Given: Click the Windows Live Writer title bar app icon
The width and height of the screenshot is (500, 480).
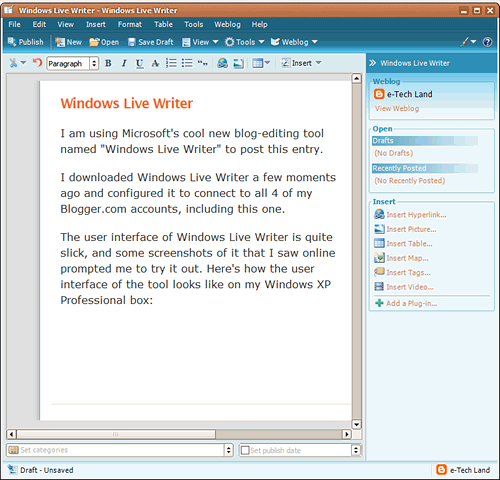Looking at the screenshot, I should point(9,10).
